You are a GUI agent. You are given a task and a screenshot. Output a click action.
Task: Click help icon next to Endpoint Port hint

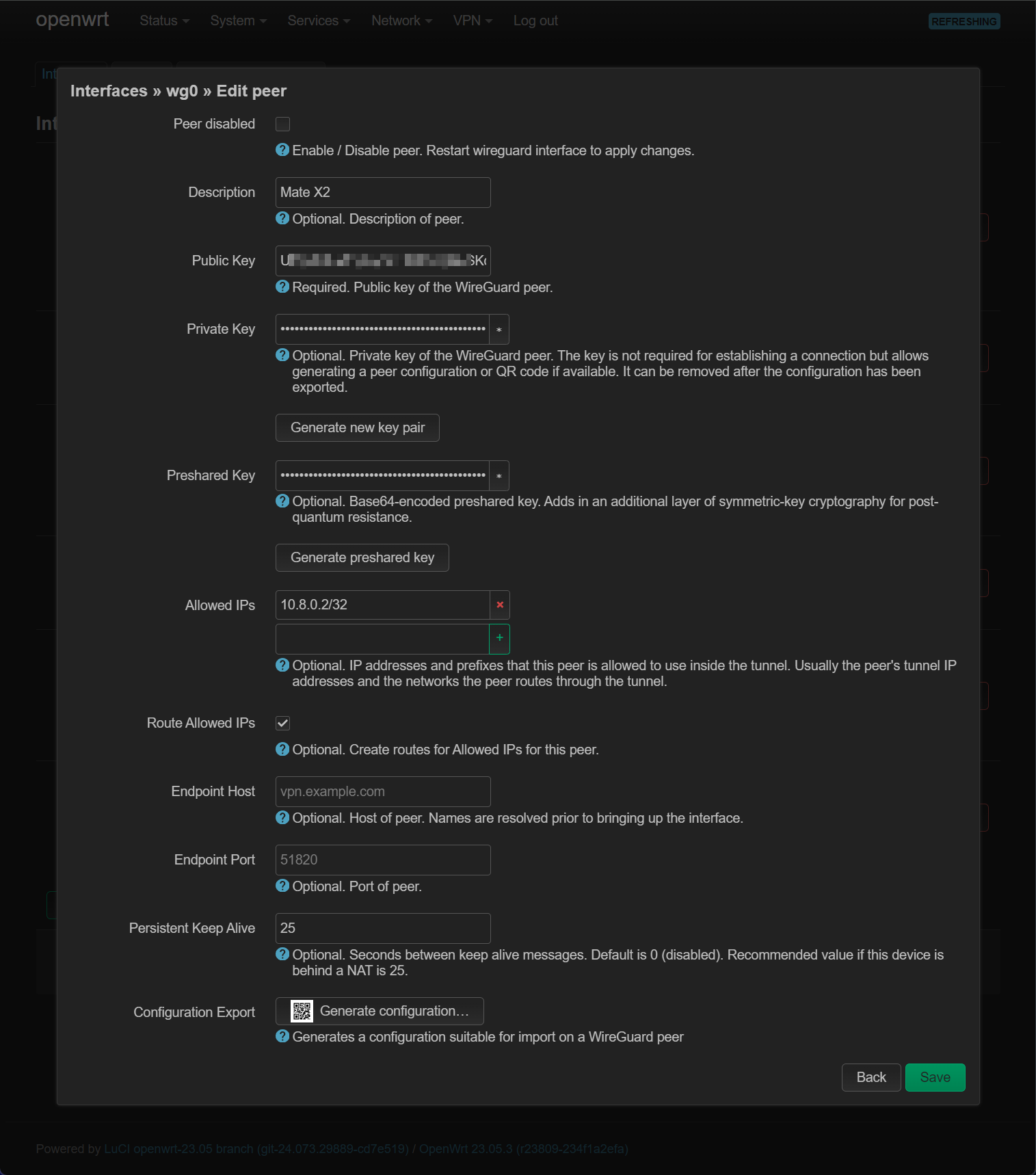tap(282, 886)
